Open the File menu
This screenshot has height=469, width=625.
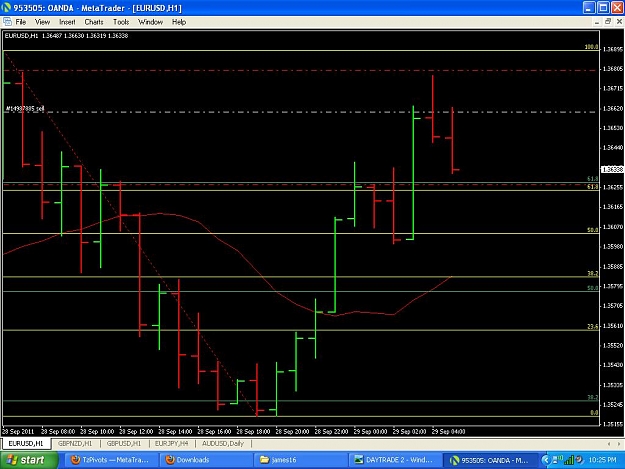pyautogui.click(x=20, y=22)
